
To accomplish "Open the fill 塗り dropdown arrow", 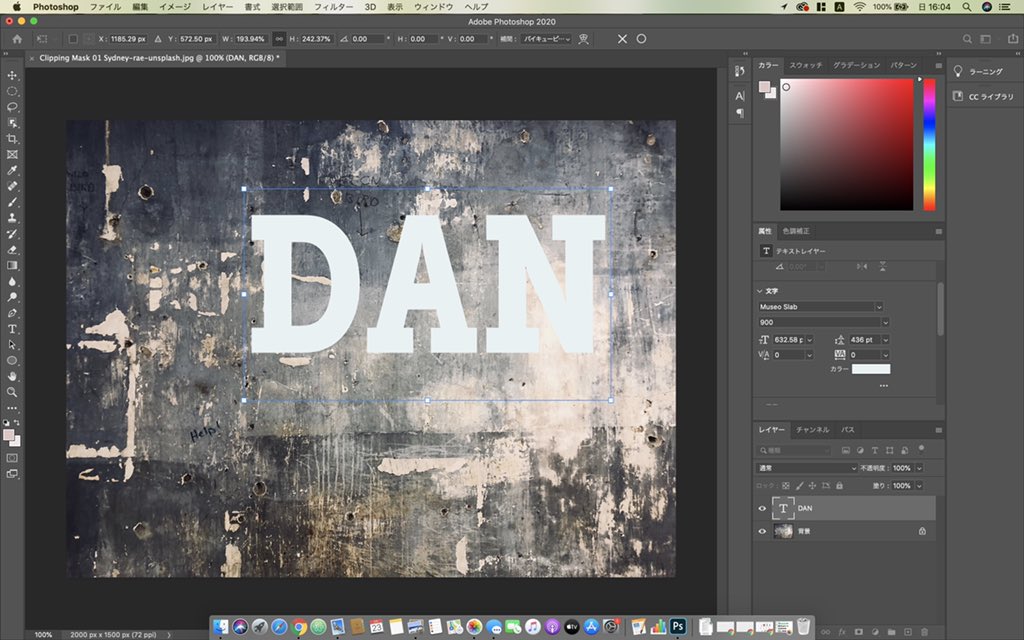I will pyautogui.click(x=919, y=486).
